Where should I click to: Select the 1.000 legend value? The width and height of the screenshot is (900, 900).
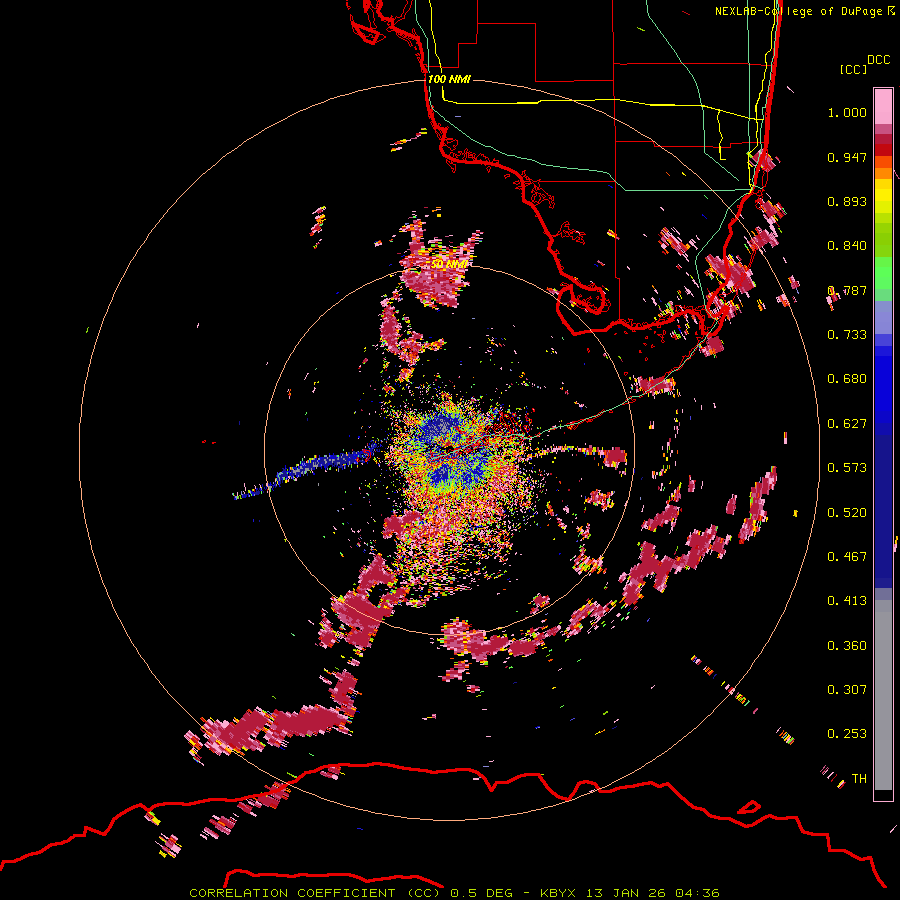pyautogui.click(x=847, y=112)
